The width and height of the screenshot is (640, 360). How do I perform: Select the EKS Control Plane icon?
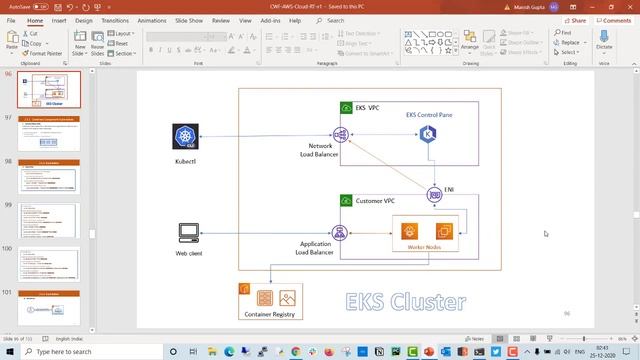click(x=428, y=134)
